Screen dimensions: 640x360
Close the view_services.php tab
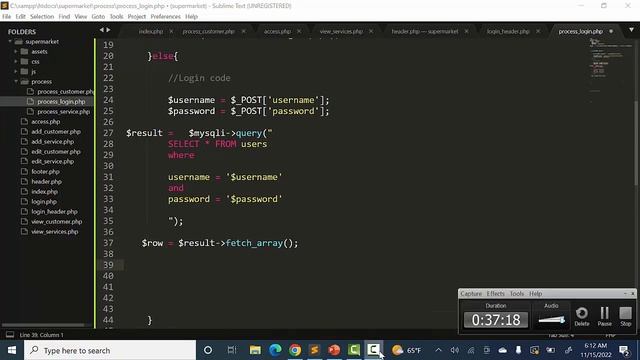pos(371,31)
